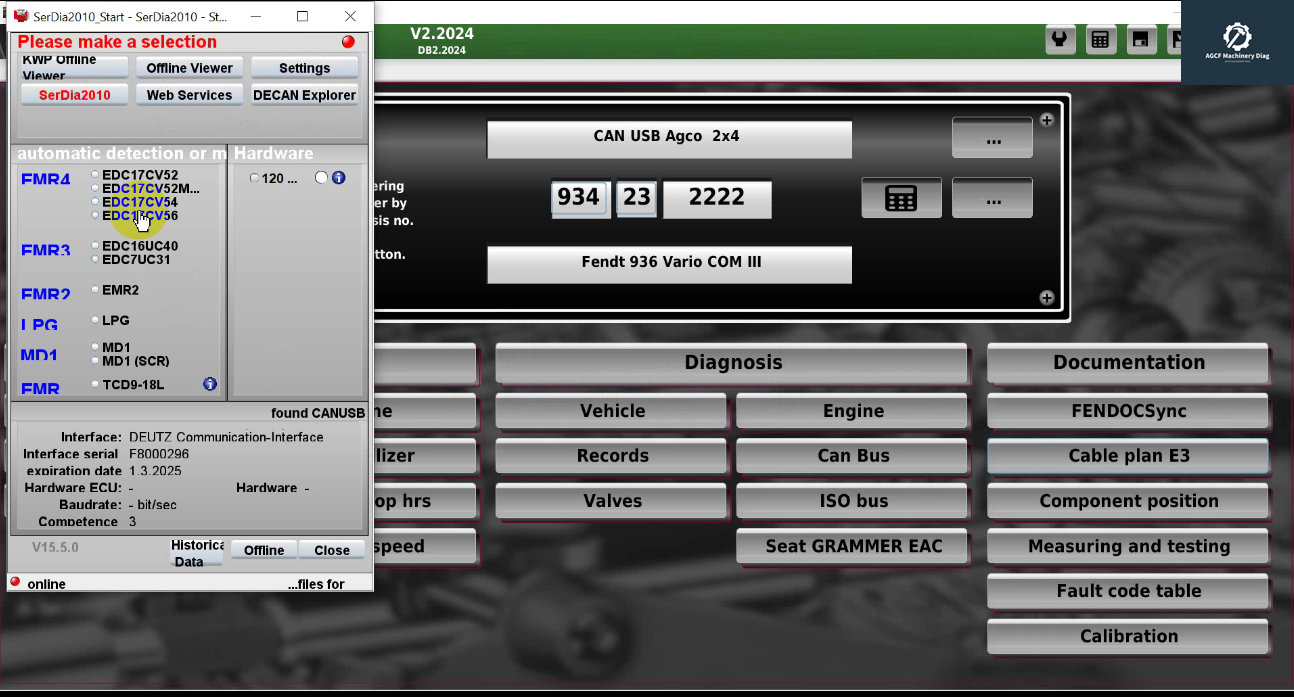This screenshot has width=1294, height=697.
Task: Click the expander plus at bottom of connection panel
Action: (1046, 297)
